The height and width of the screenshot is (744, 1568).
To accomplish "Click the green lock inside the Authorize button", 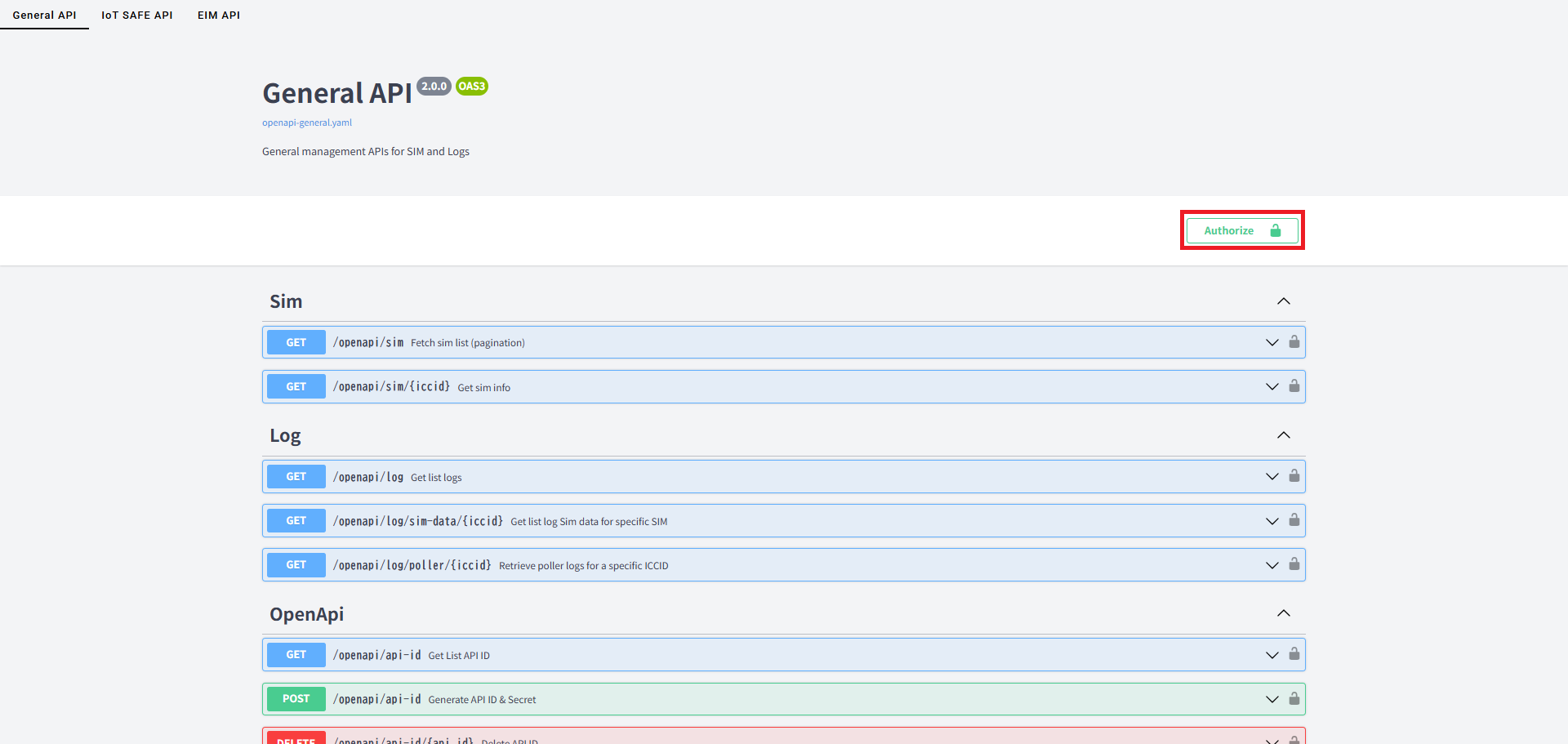I will [1276, 230].
